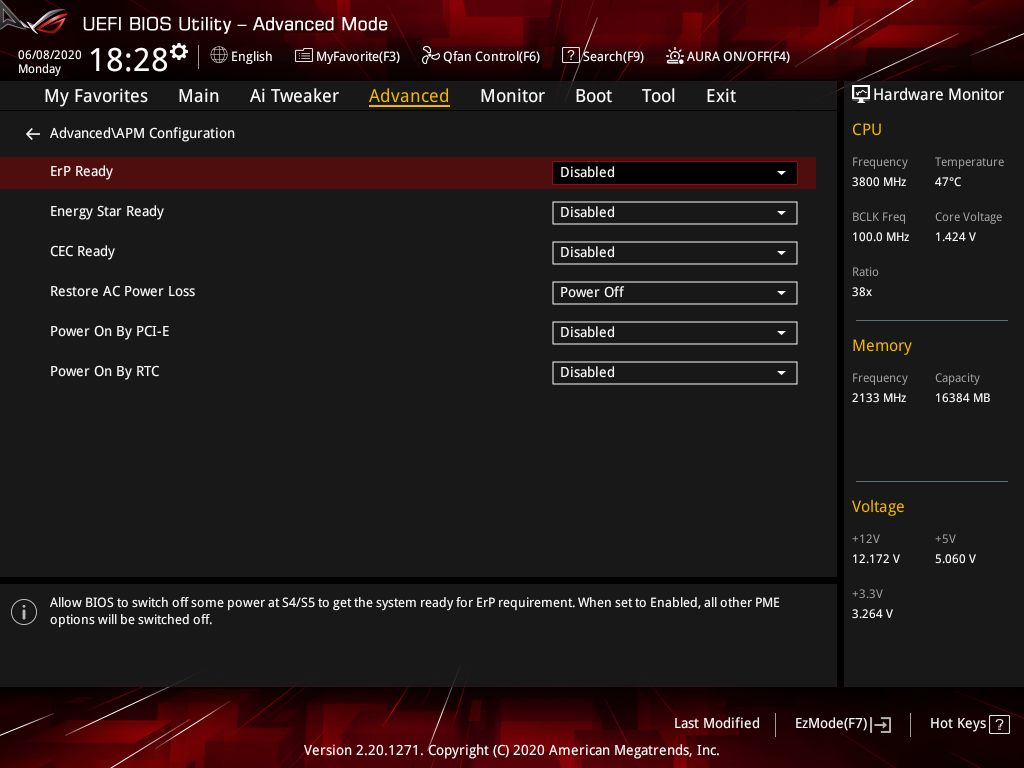This screenshot has width=1024, height=768.
Task: Click Last Modified
Action: (x=716, y=724)
